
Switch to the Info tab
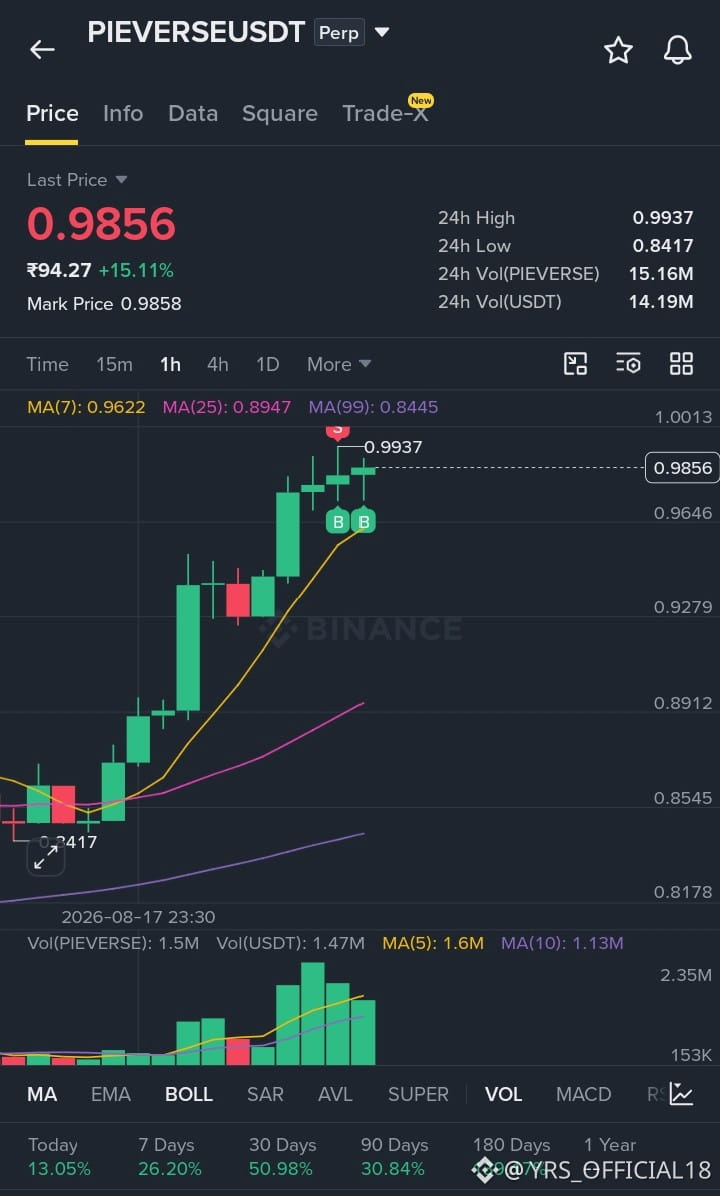[123, 114]
